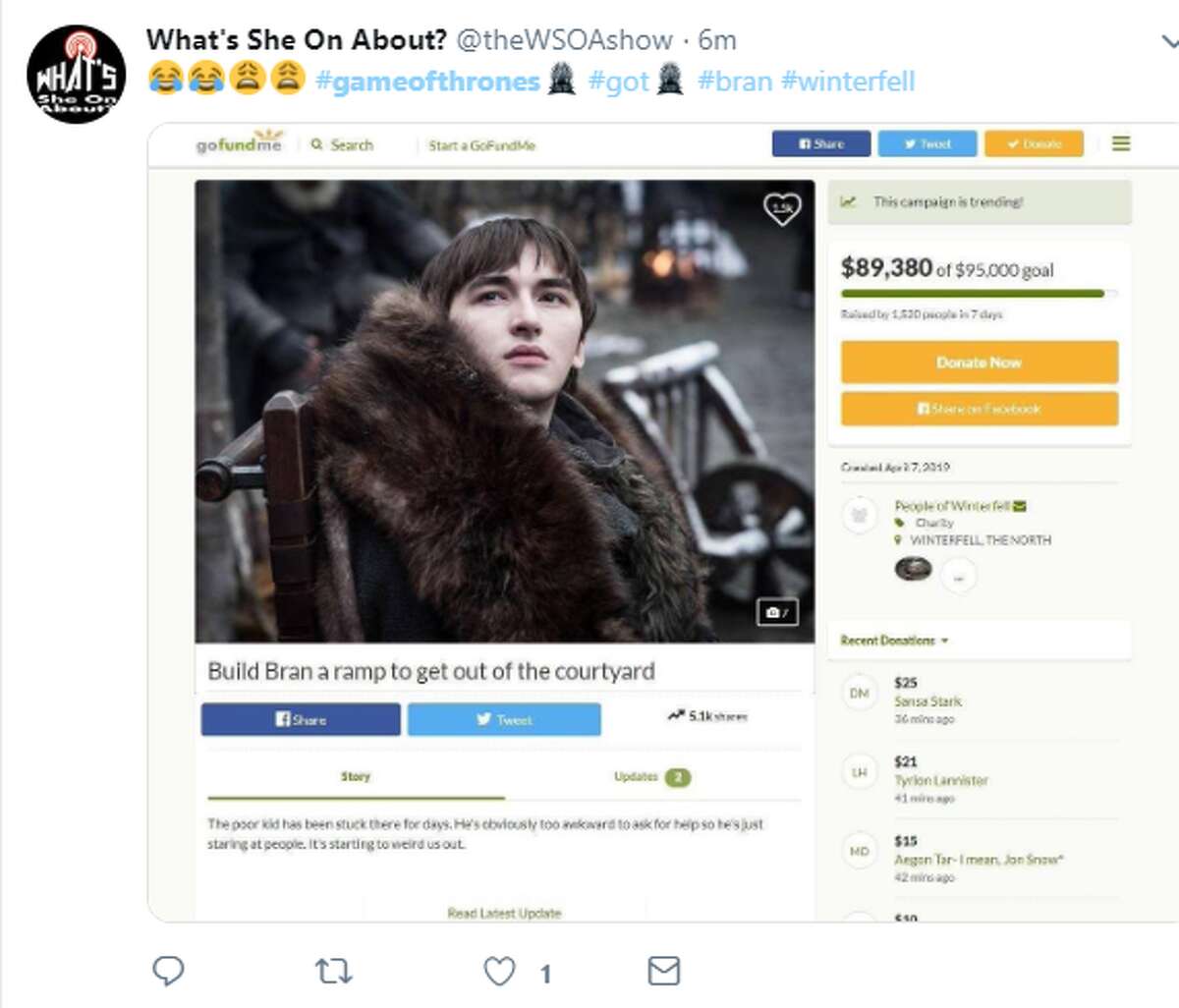This screenshot has width=1179, height=1008.
Task: Click the Donate Now button
Action: (979, 362)
